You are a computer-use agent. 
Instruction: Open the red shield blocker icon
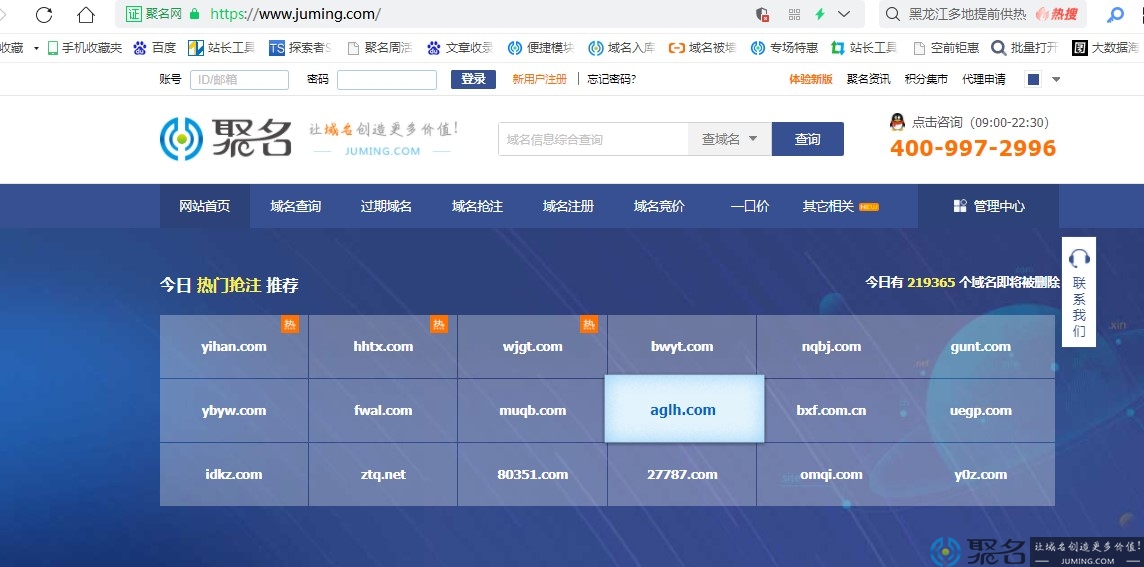pyautogui.click(x=762, y=14)
